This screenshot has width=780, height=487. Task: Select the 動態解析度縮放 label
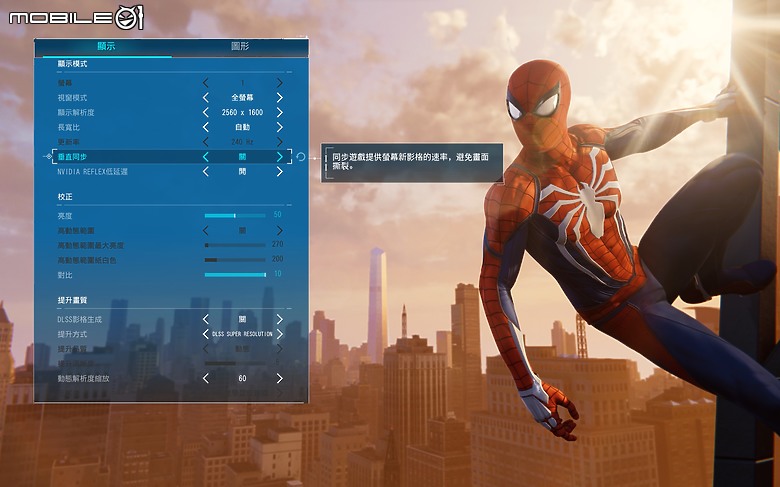click(83, 379)
